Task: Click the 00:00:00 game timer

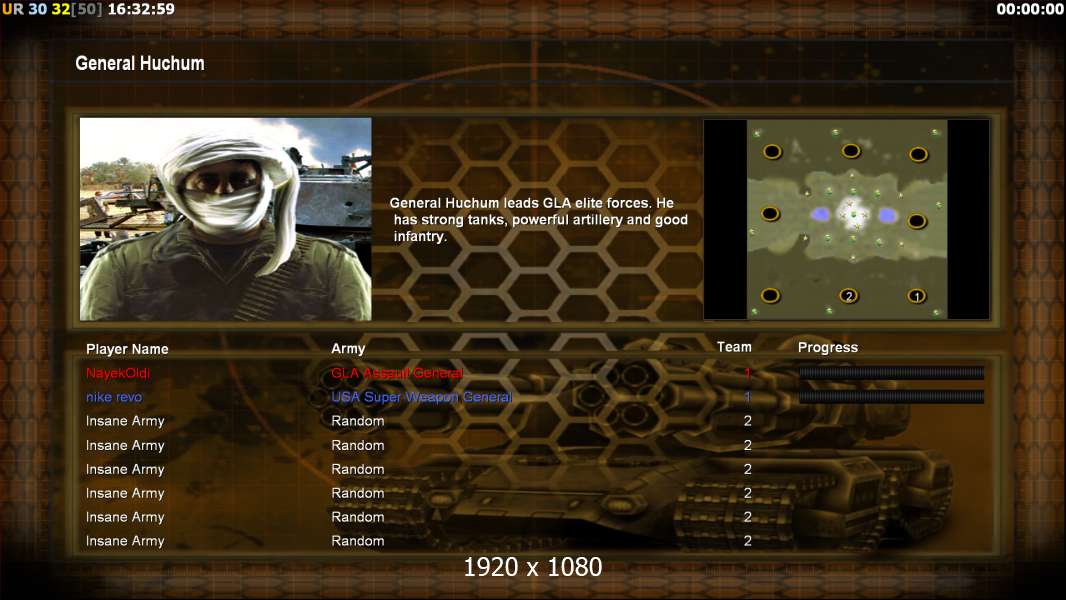Action: click(1029, 9)
